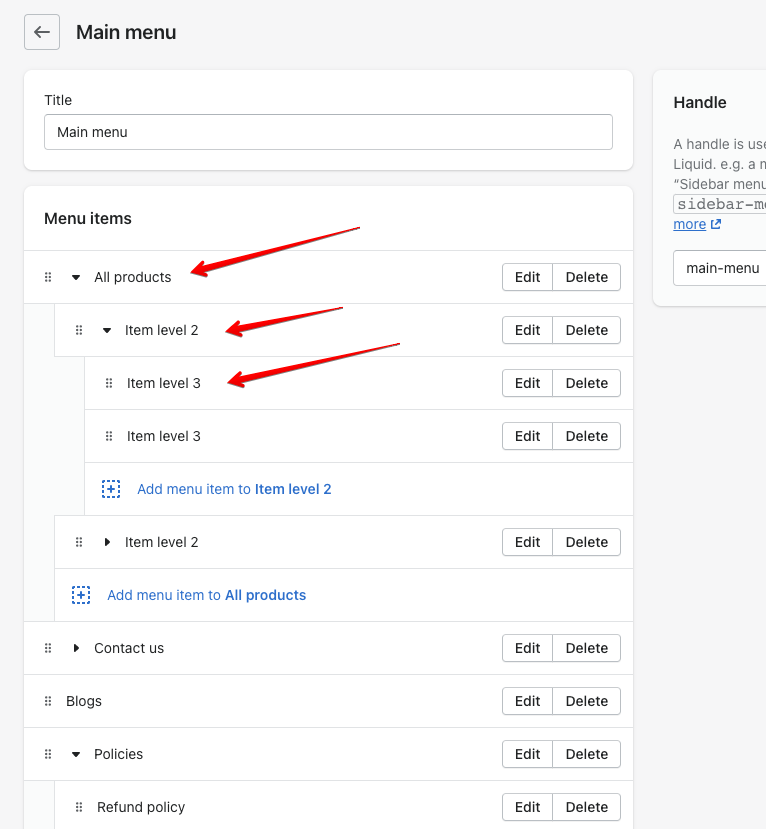Delete the Refund policy menu item
The height and width of the screenshot is (829, 766).
tap(586, 807)
